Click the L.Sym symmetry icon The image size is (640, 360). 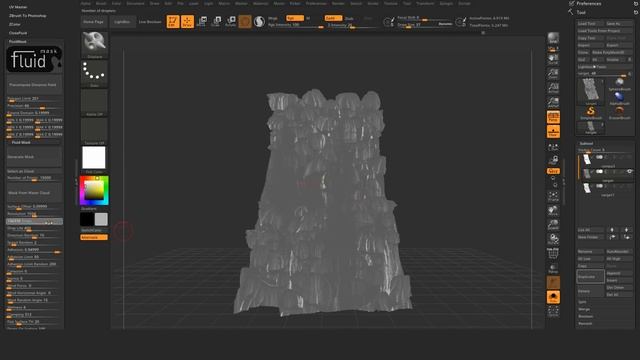point(553,147)
